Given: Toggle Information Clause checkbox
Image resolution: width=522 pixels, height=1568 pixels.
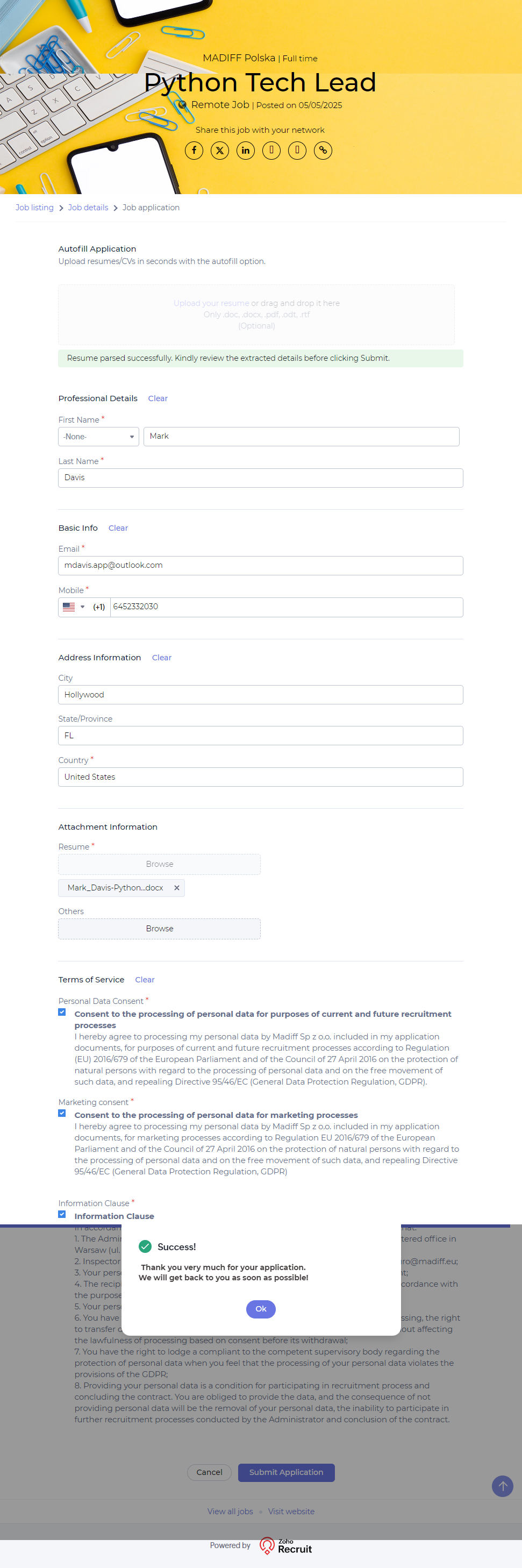Looking at the screenshot, I should 62,1214.
